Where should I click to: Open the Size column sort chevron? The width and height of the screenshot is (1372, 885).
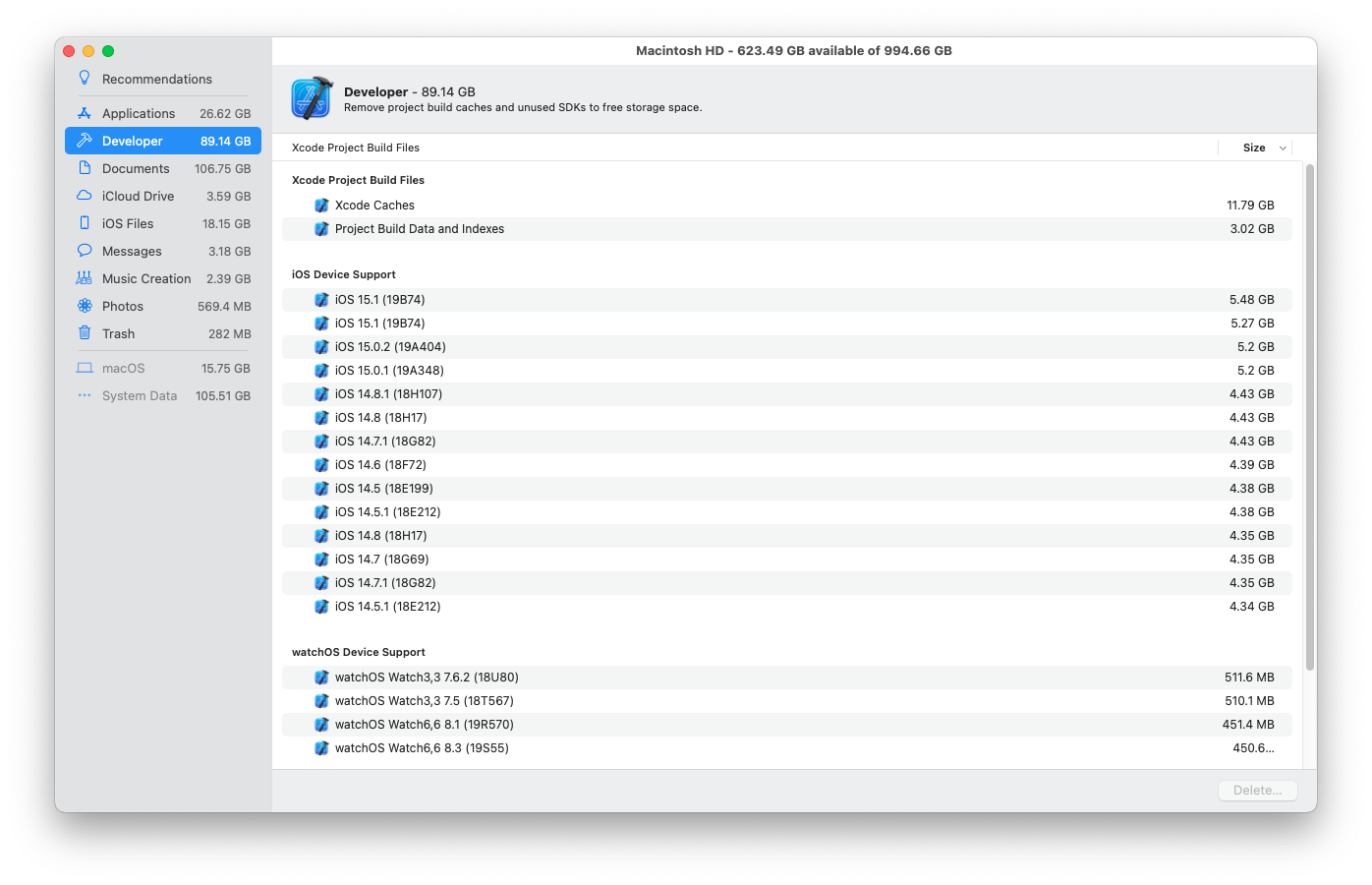(x=1283, y=147)
